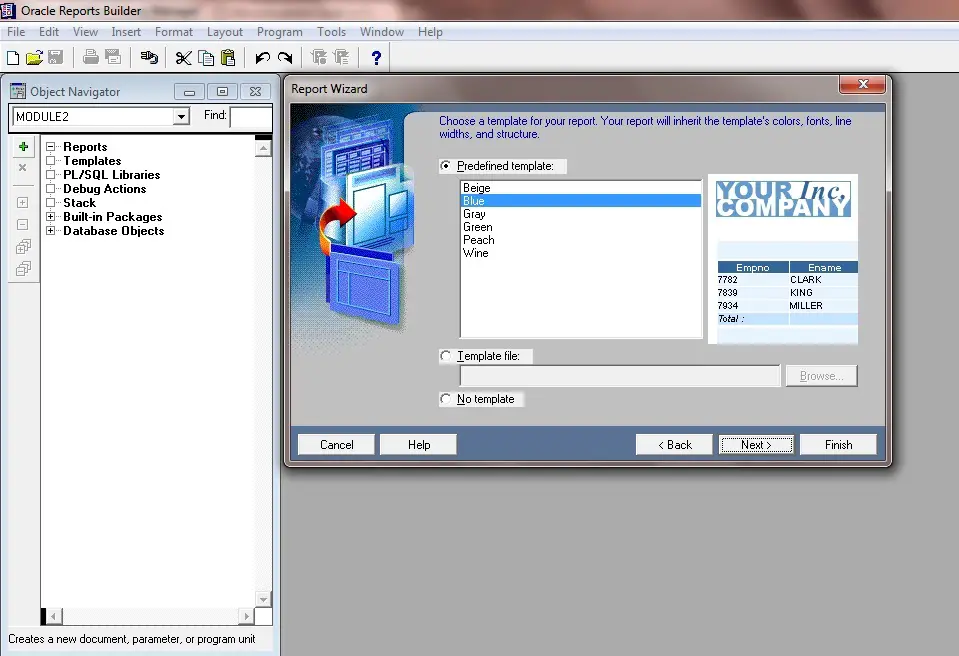
Task: Click the Cancel button in Report Wizard
Action: tap(336, 444)
